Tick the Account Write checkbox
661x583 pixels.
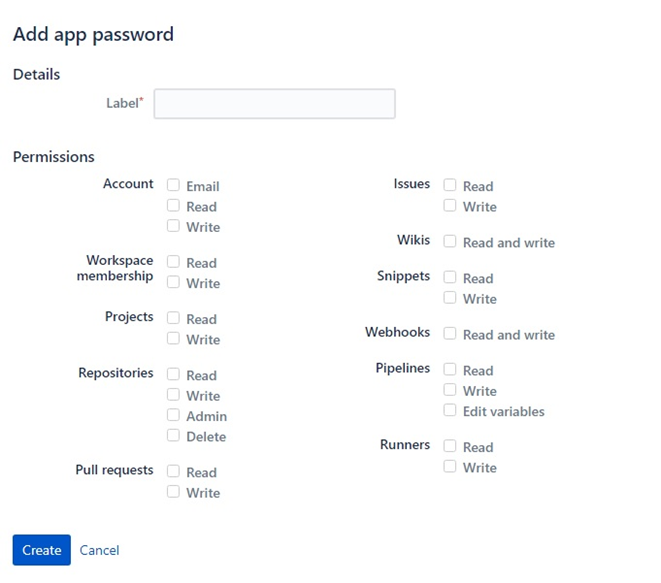tap(174, 226)
